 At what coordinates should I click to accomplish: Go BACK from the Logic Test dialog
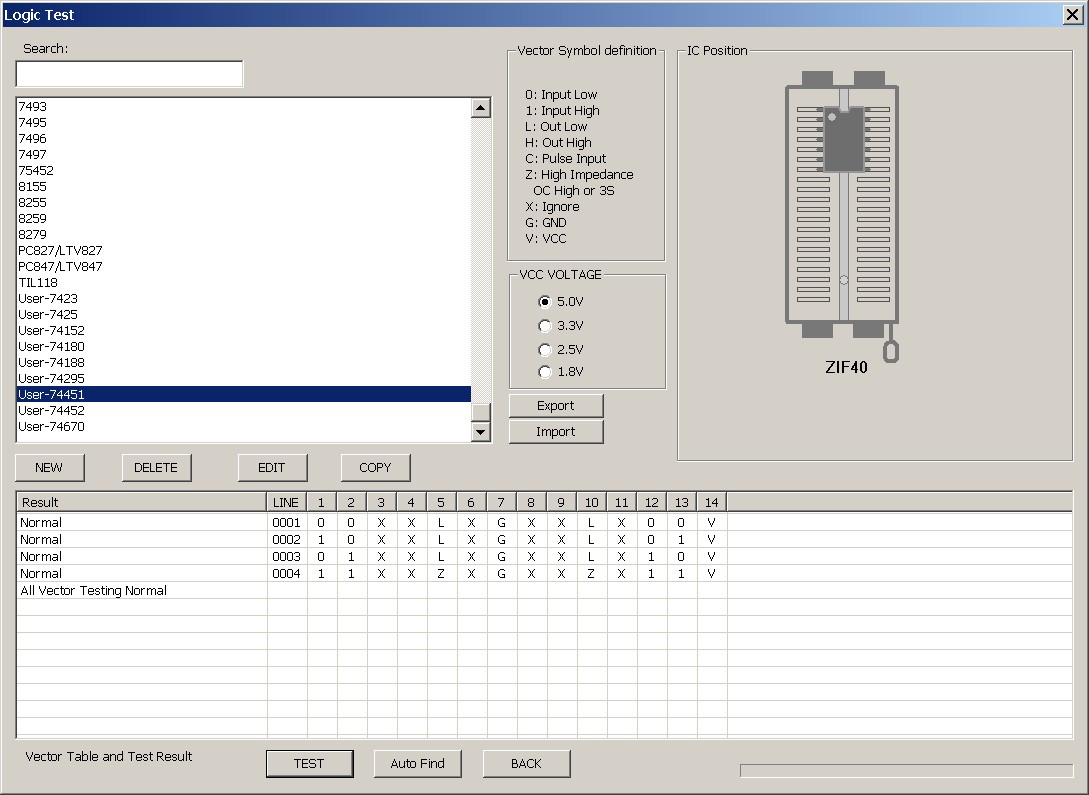[526, 763]
